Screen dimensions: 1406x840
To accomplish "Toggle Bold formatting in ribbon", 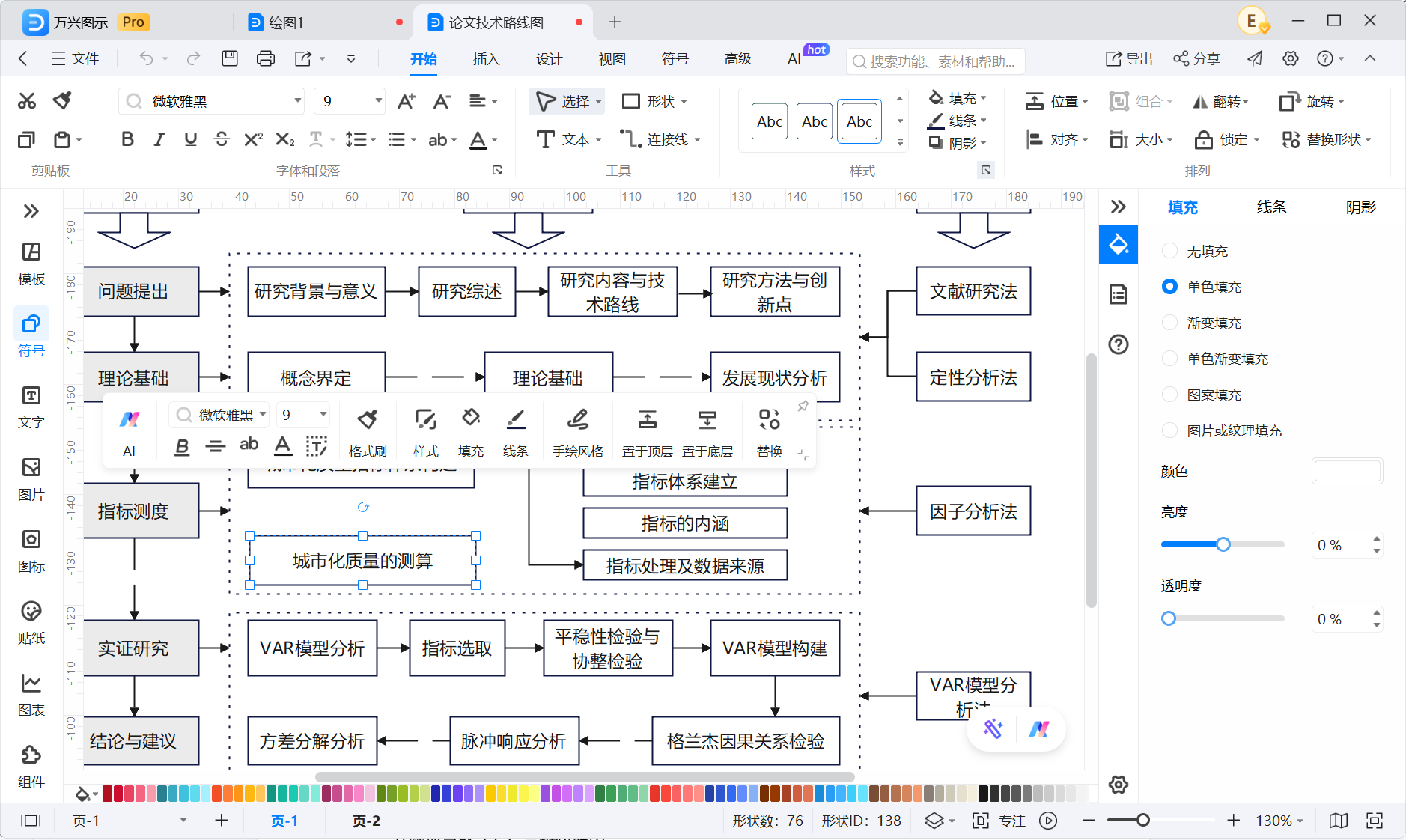I will pyautogui.click(x=127, y=139).
